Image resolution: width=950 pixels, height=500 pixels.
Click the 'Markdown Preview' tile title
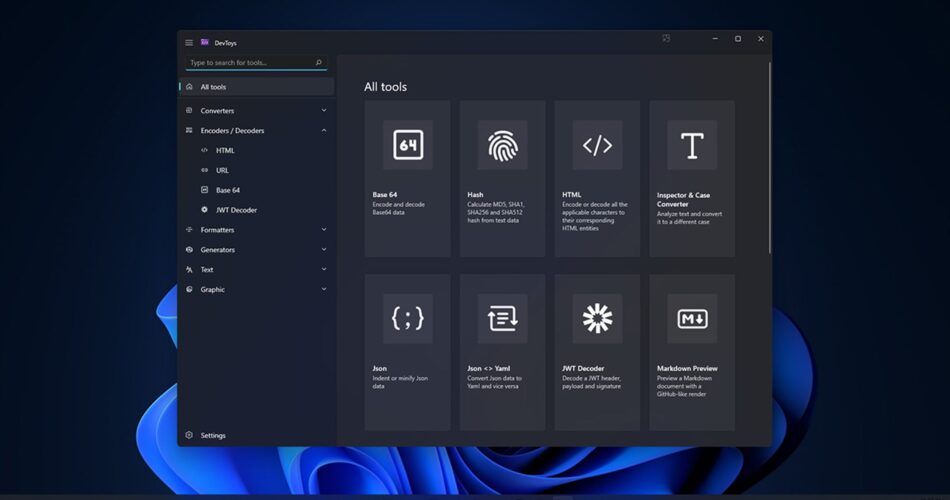click(x=687, y=368)
